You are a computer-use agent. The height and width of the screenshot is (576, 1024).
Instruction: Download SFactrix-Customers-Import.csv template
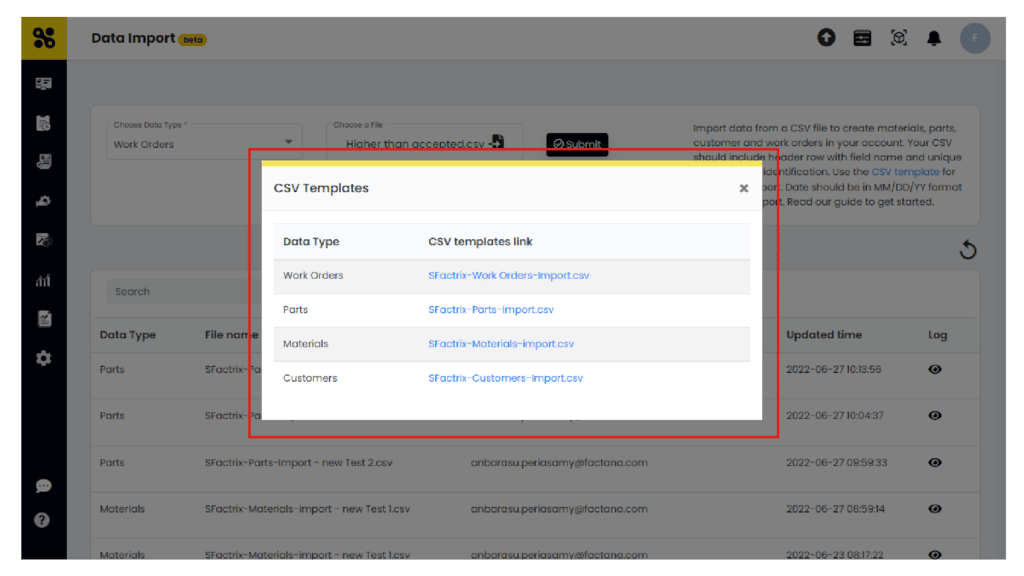[x=505, y=378]
